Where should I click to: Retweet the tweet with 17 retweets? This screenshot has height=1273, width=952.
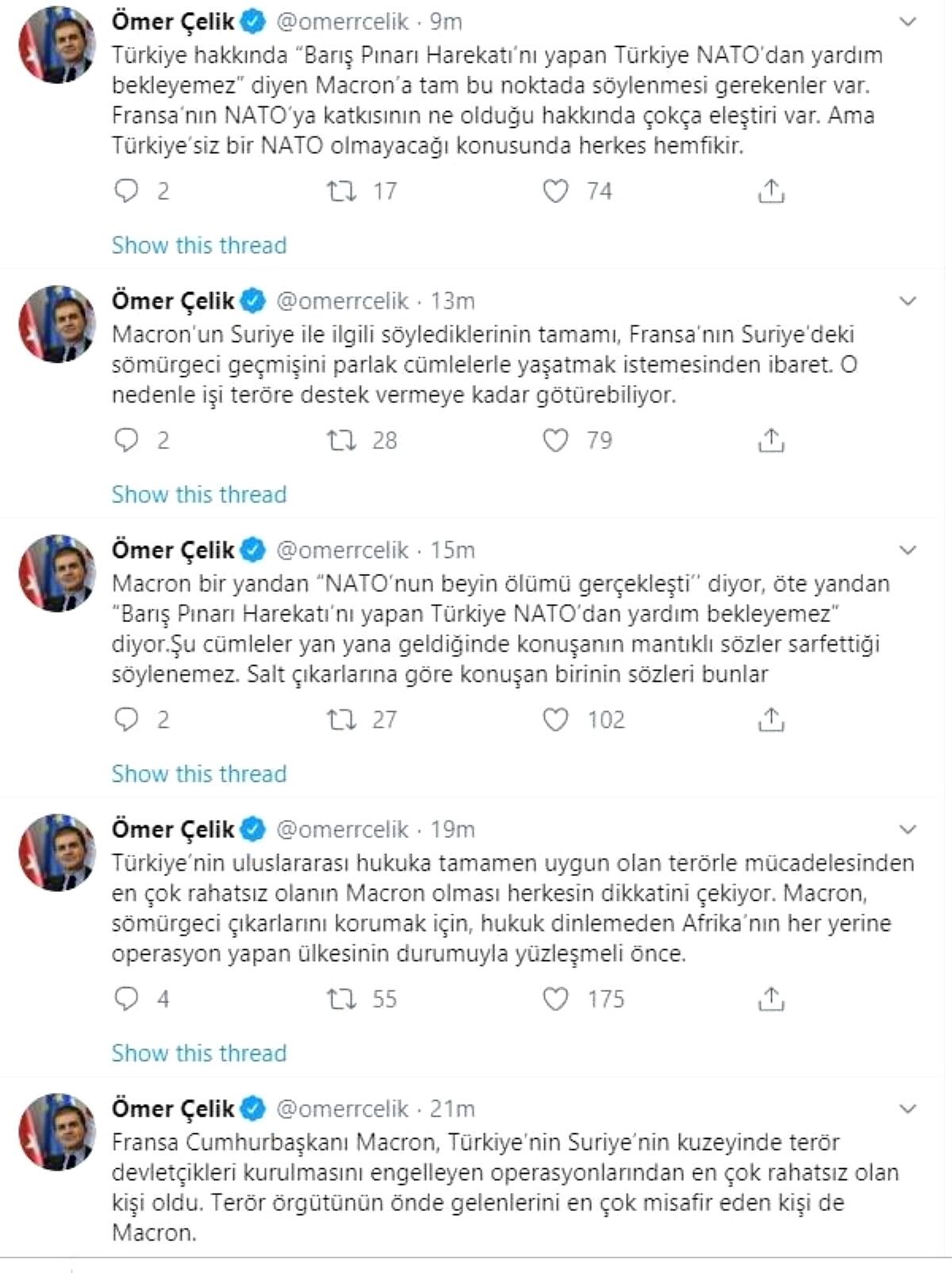point(342,191)
